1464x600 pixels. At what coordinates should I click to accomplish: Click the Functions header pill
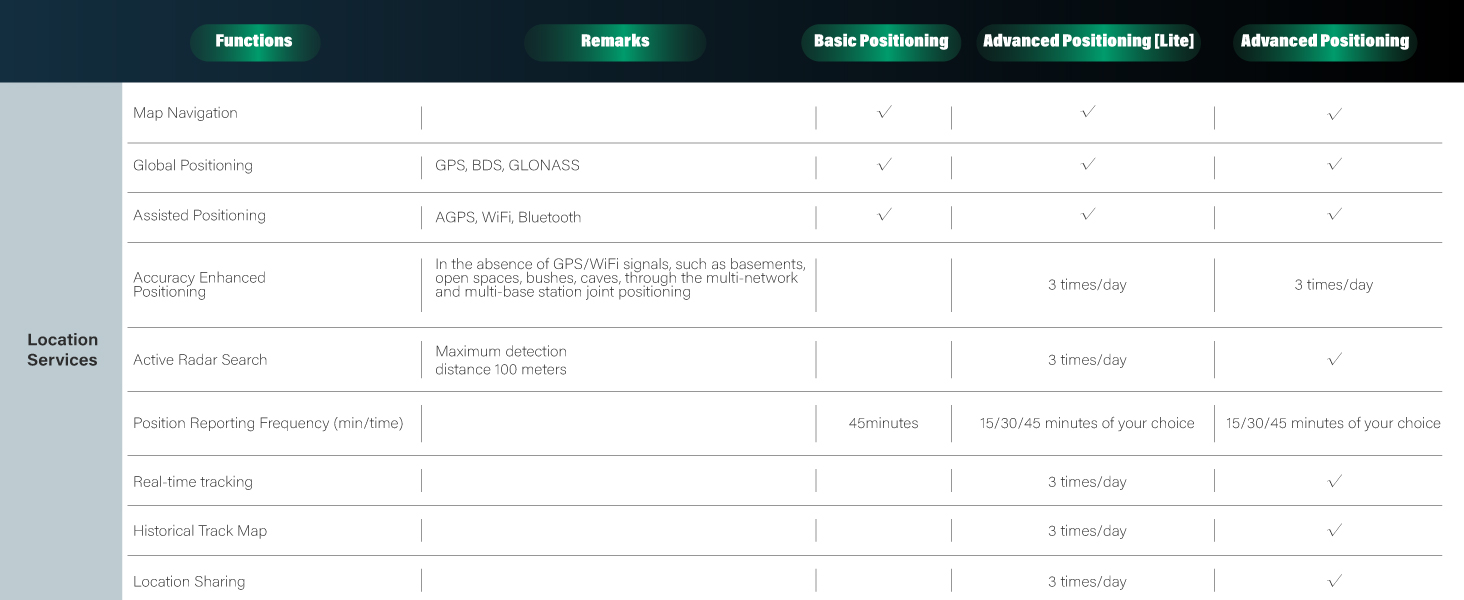pyautogui.click(x=254, y=42)
